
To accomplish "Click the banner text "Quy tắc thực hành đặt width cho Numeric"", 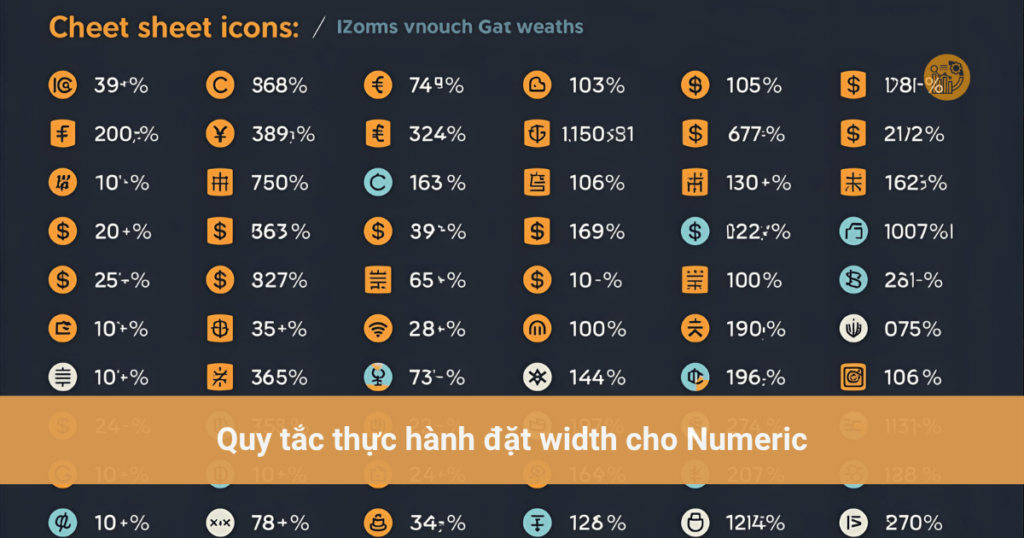I will (x=512, y=439).
